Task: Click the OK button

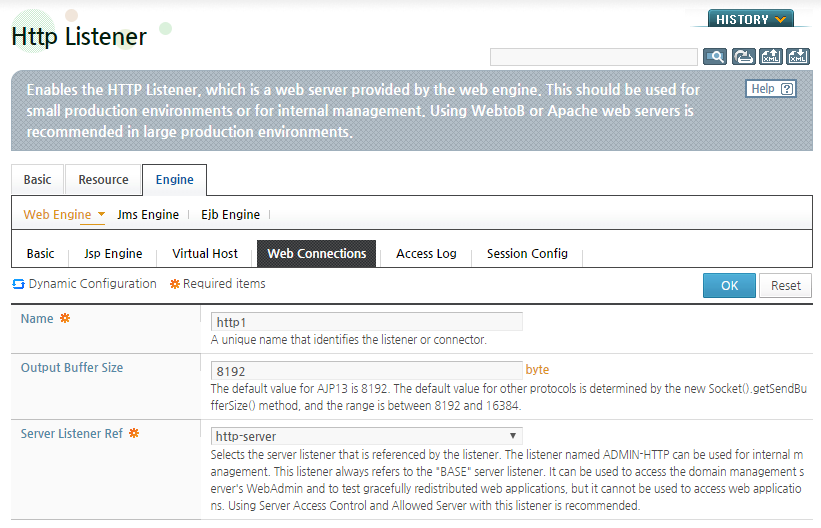Action: [729, 285]
